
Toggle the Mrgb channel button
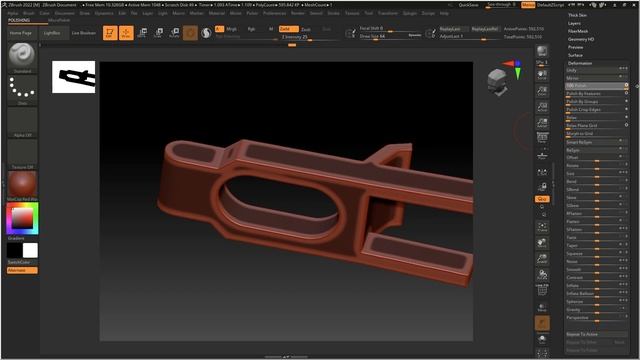pyautogui.click(x=231, y=29)
